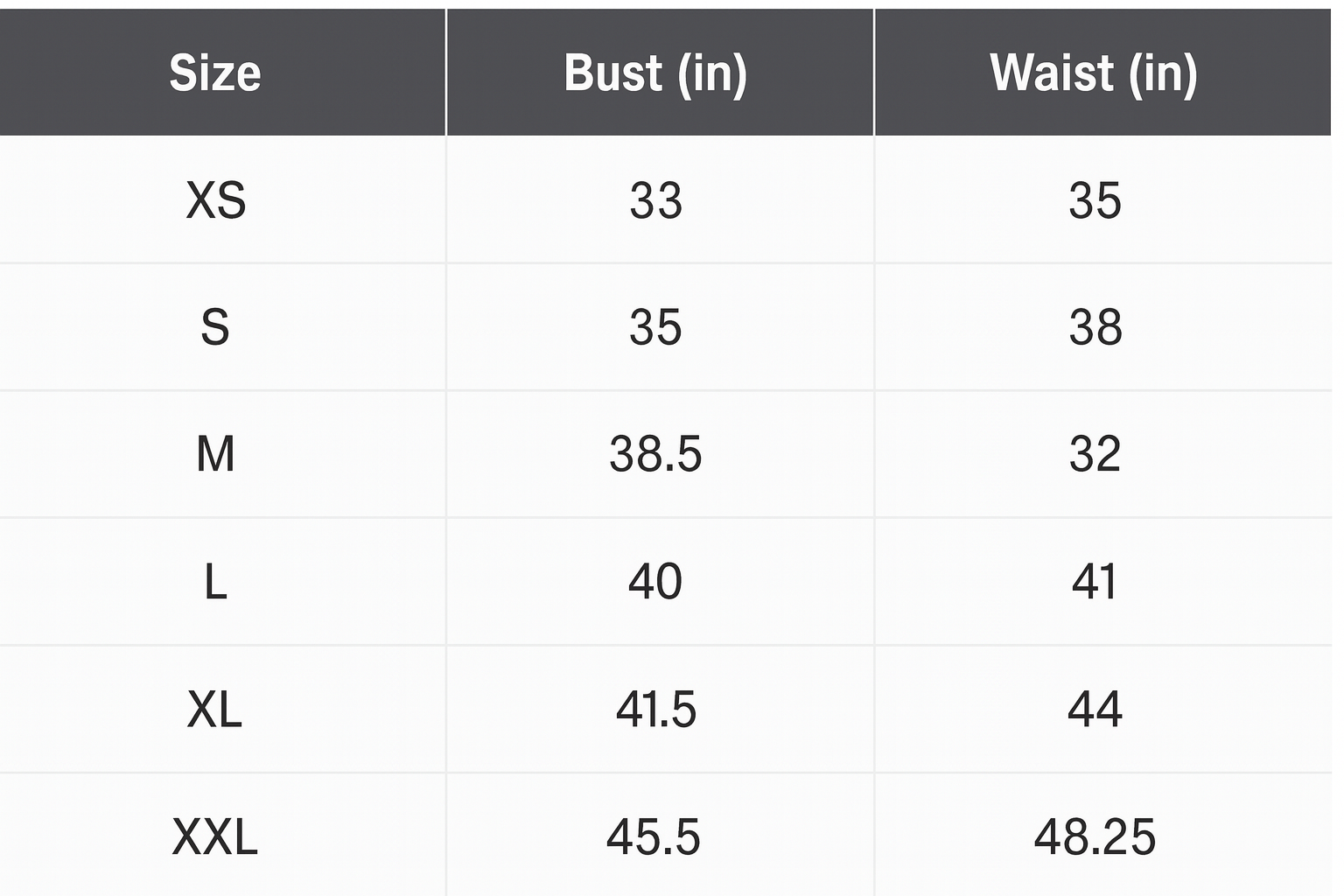Click the waist value 32 for M
1344x896 pixels.
[x=1095, y=454]
